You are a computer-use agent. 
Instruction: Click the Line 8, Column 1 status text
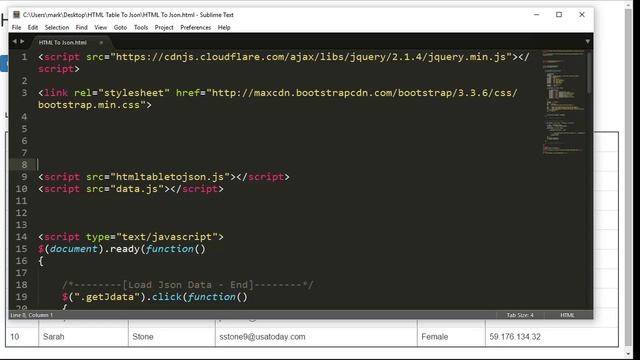click(31, 315)
